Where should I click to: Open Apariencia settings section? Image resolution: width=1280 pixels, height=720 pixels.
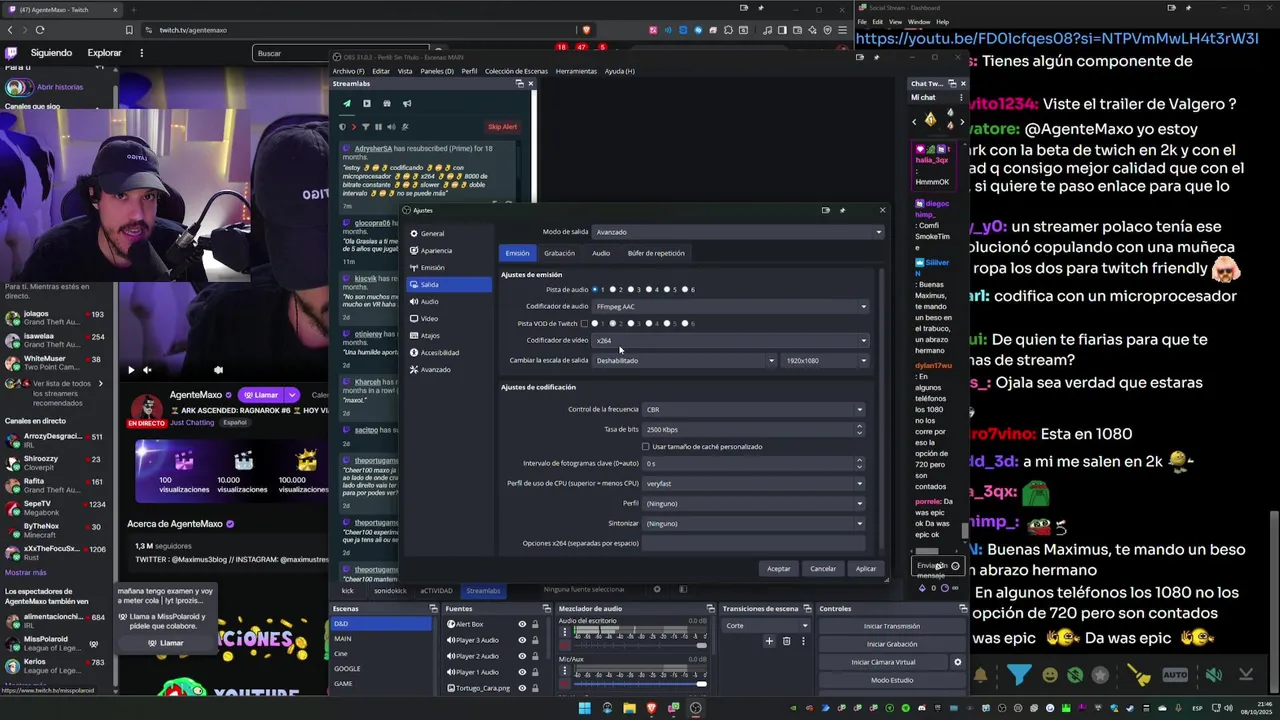(x=449, y=250)
